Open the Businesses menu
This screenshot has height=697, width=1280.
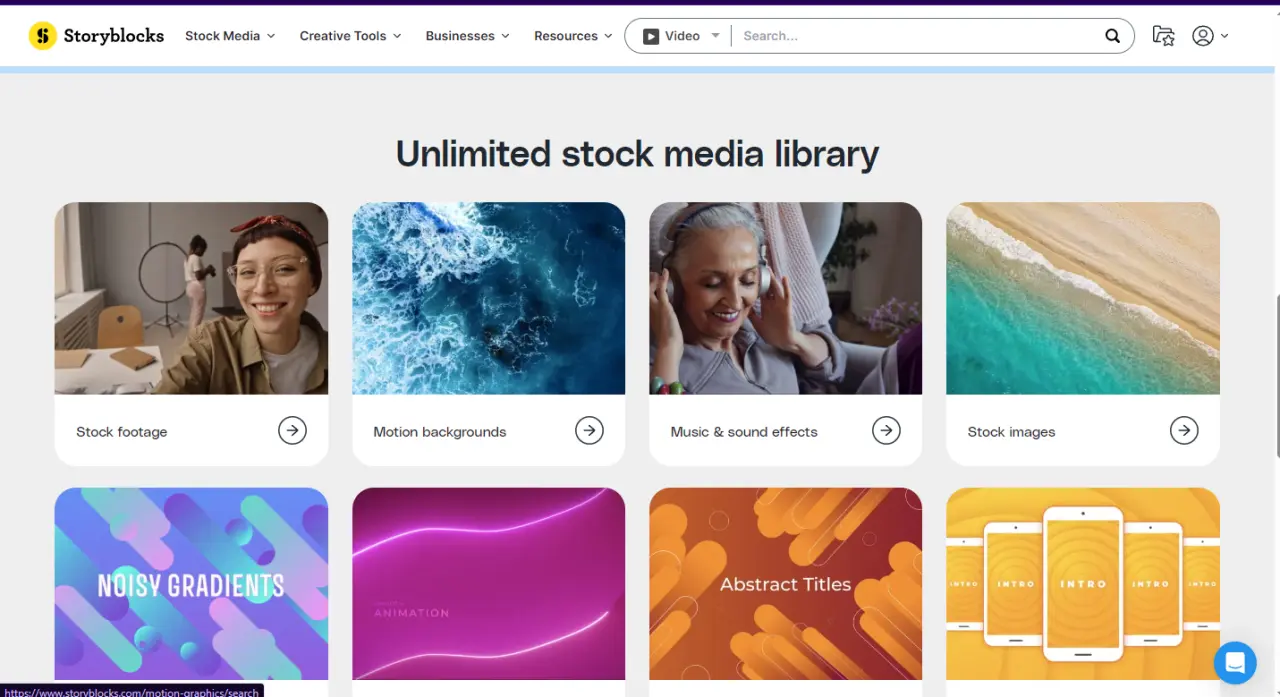click(x=467, y=36)
